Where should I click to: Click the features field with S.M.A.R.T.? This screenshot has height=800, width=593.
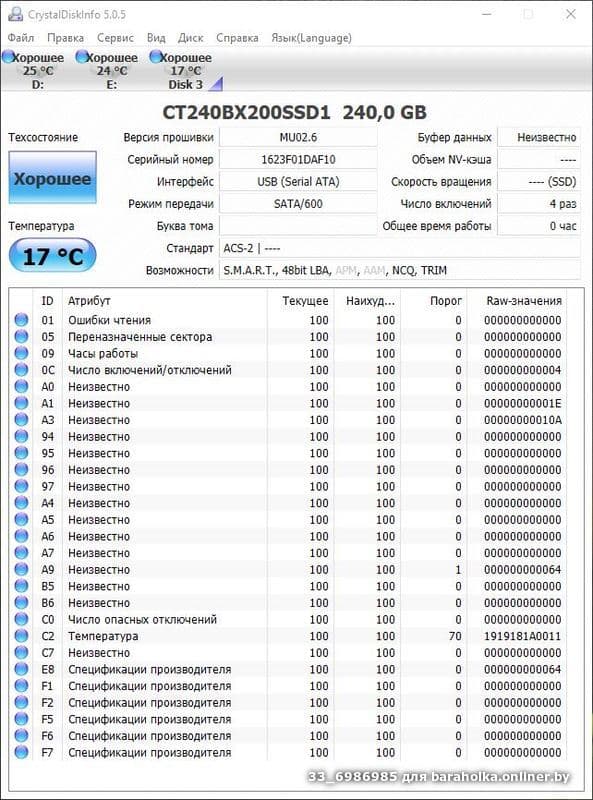tap(400, 270)
